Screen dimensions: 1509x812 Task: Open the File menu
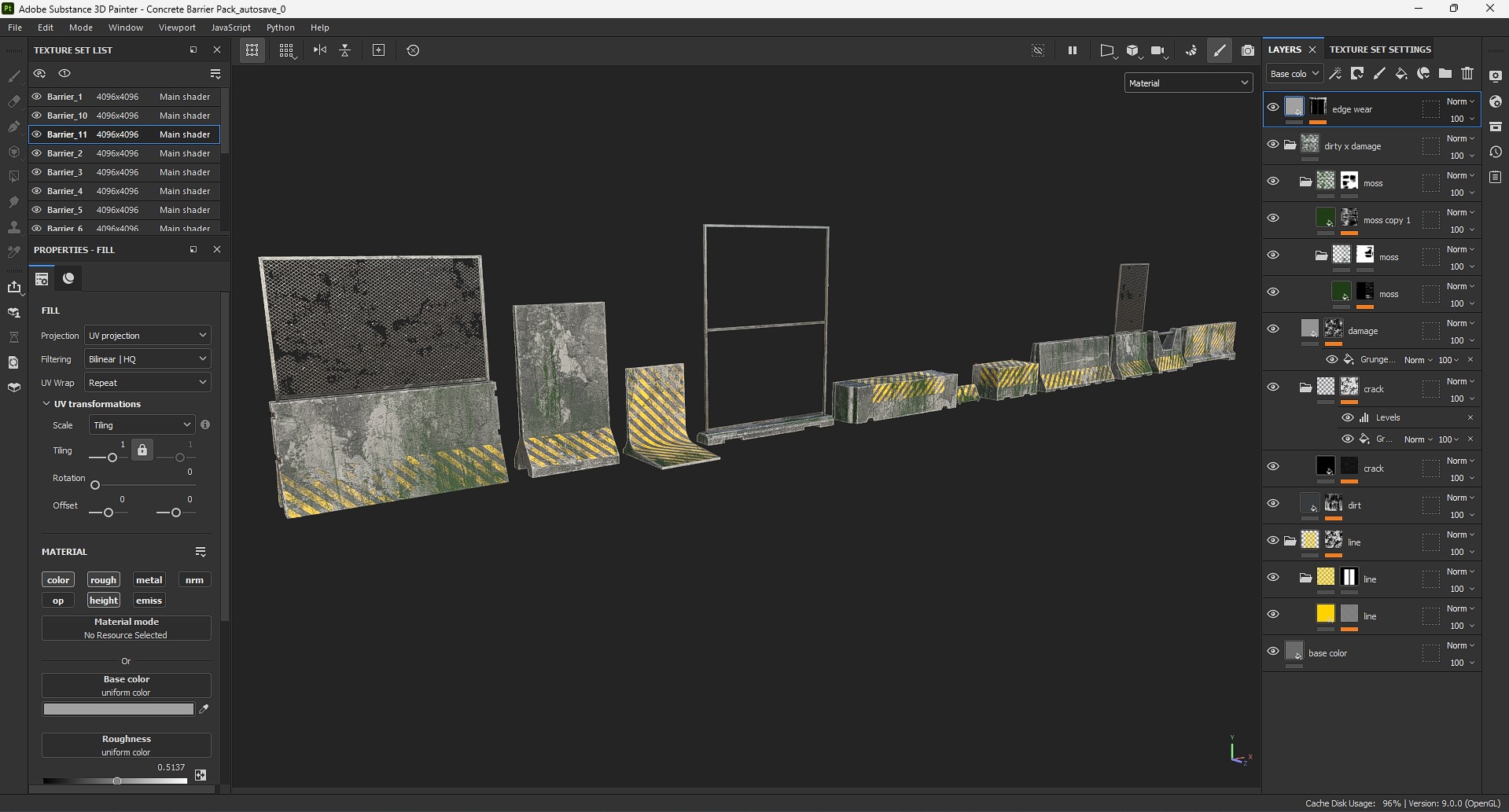(x=15, y=28)
